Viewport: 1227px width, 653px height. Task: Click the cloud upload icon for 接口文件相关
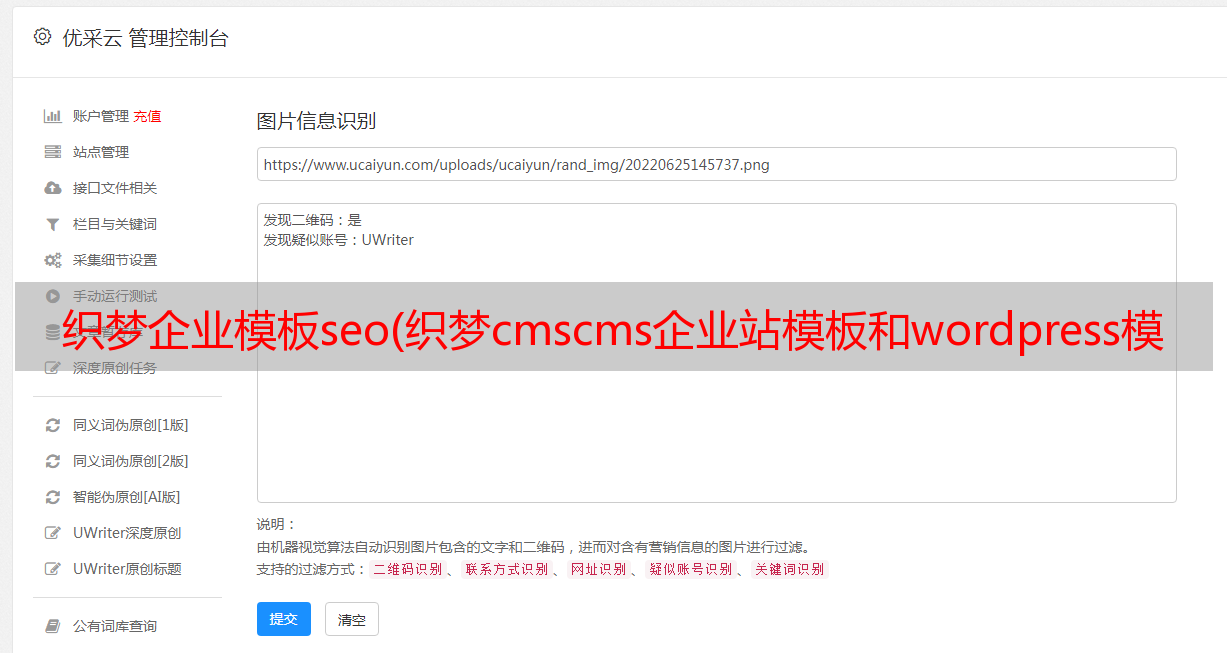[x=53, y=188]
